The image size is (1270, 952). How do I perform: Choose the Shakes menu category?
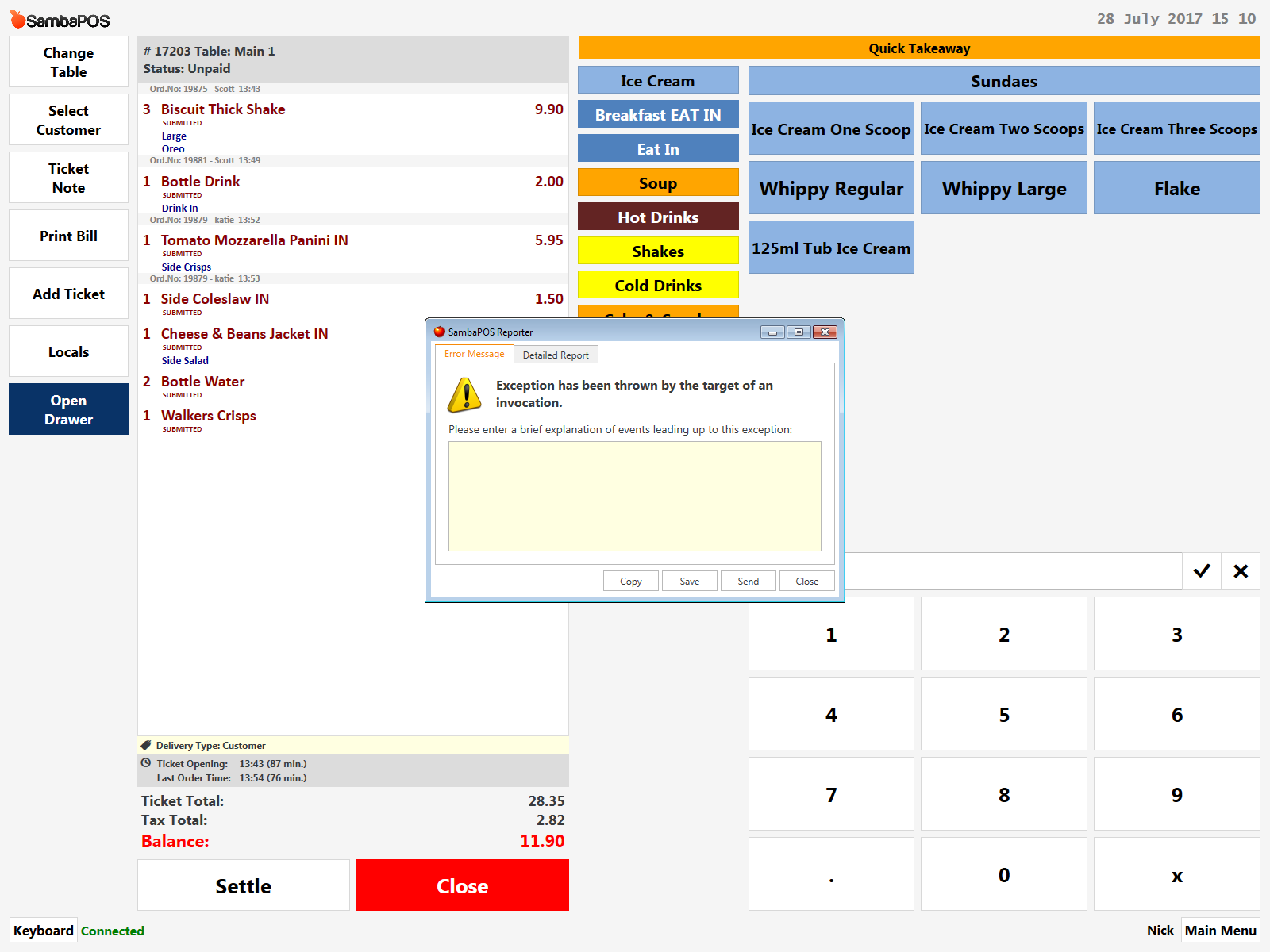(x=658, y=251)
